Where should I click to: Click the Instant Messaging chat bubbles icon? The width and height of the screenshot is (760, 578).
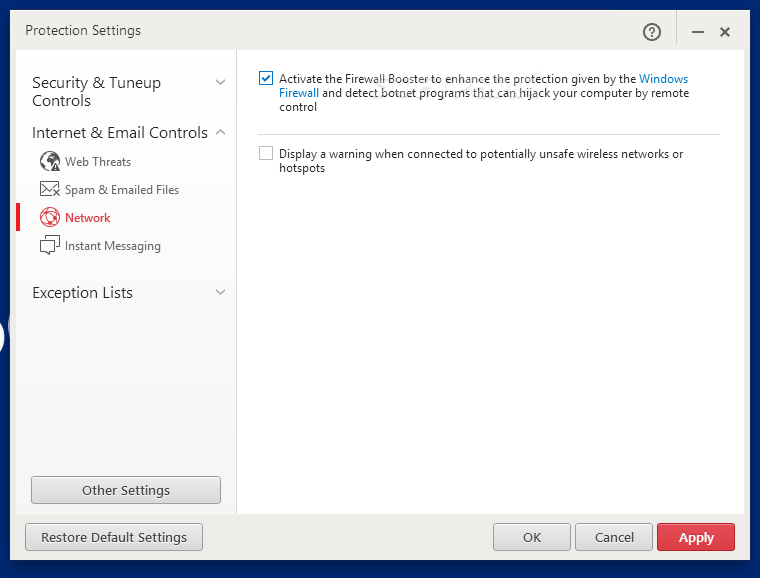49,245
